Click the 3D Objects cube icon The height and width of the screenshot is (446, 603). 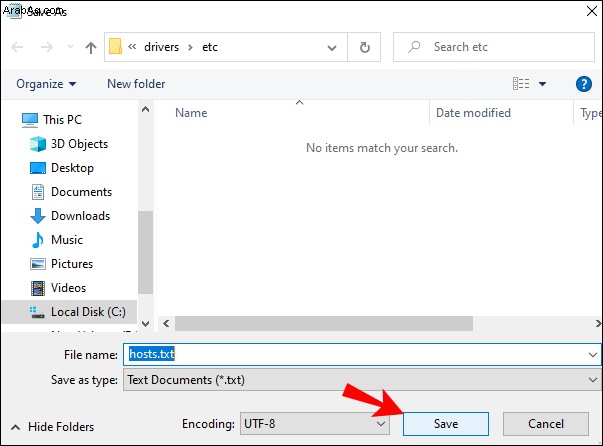[x=38, y=144]
